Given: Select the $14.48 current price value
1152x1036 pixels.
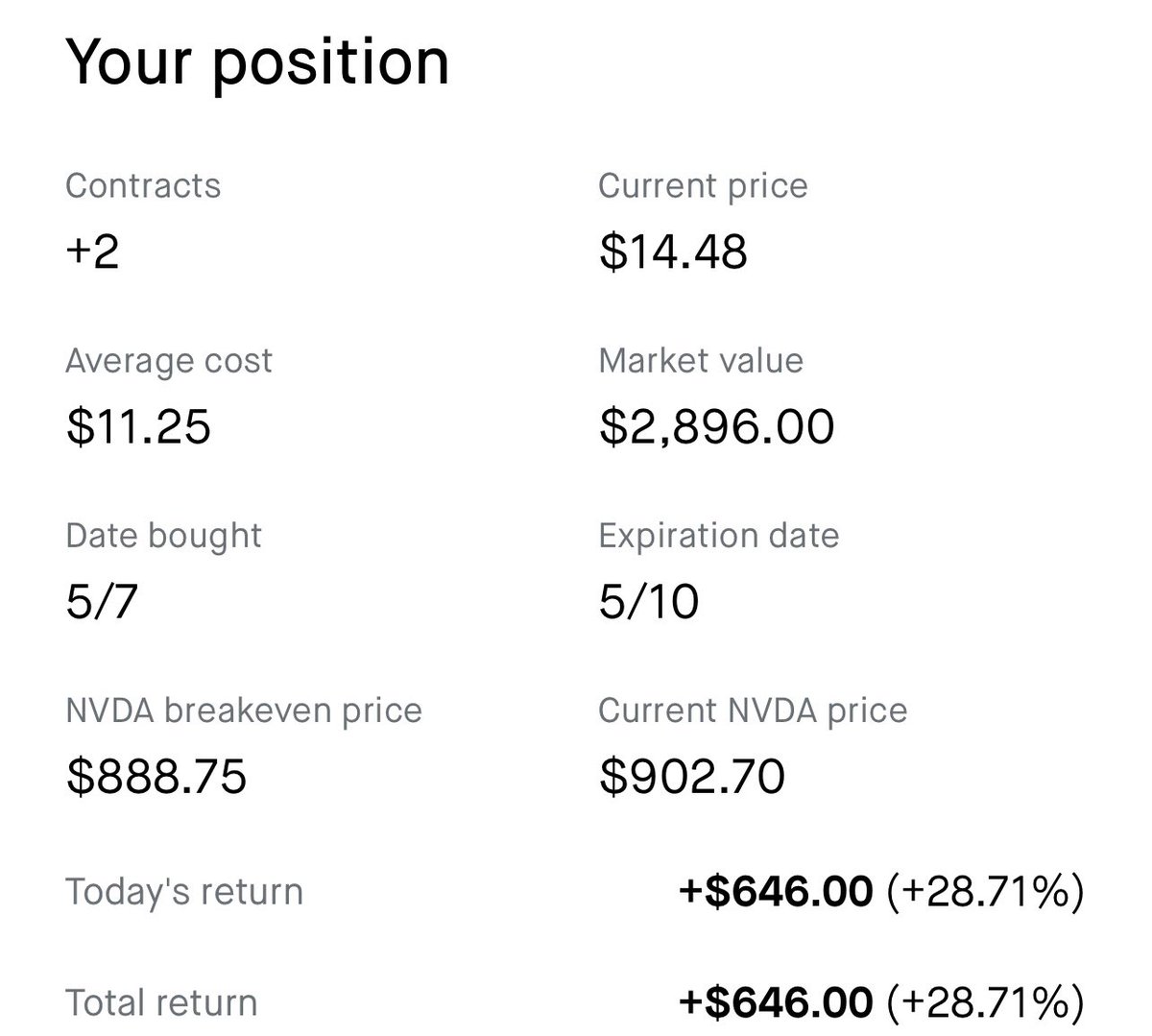Looking at the screenshot, I should pos(674,253).
